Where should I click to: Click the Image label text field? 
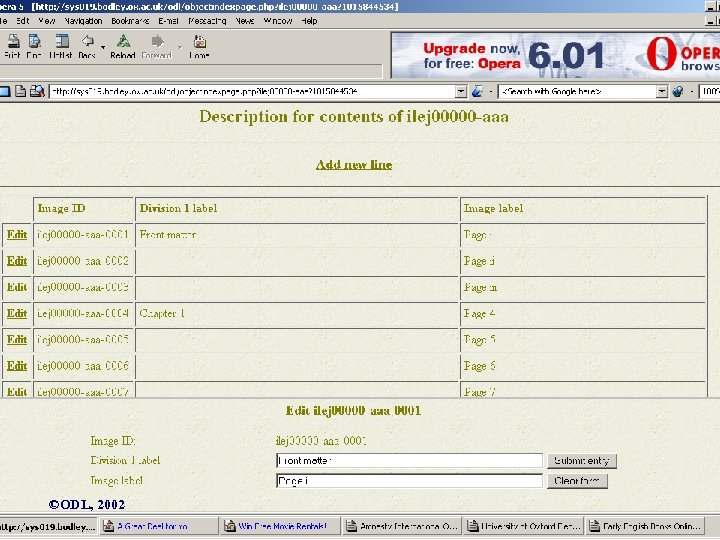409,481
